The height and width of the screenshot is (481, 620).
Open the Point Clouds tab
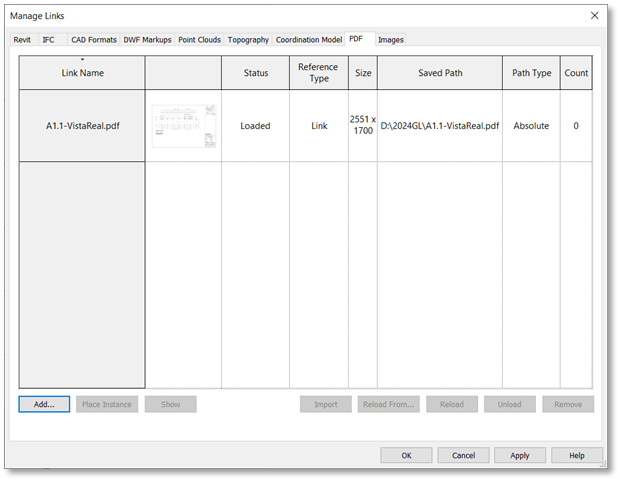(200, 40)
